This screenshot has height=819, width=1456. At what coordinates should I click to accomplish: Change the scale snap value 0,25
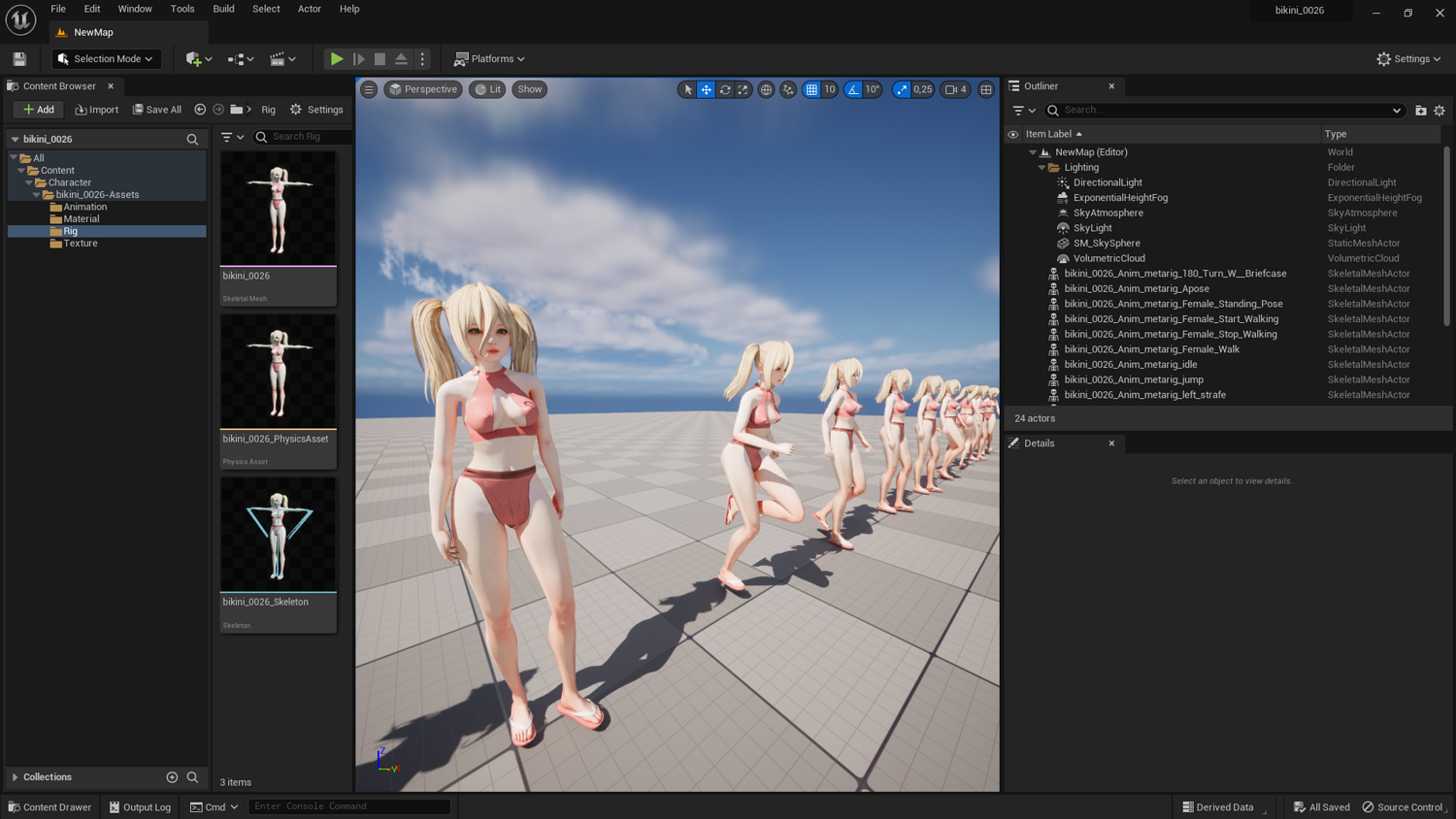[x=922, y=89]
